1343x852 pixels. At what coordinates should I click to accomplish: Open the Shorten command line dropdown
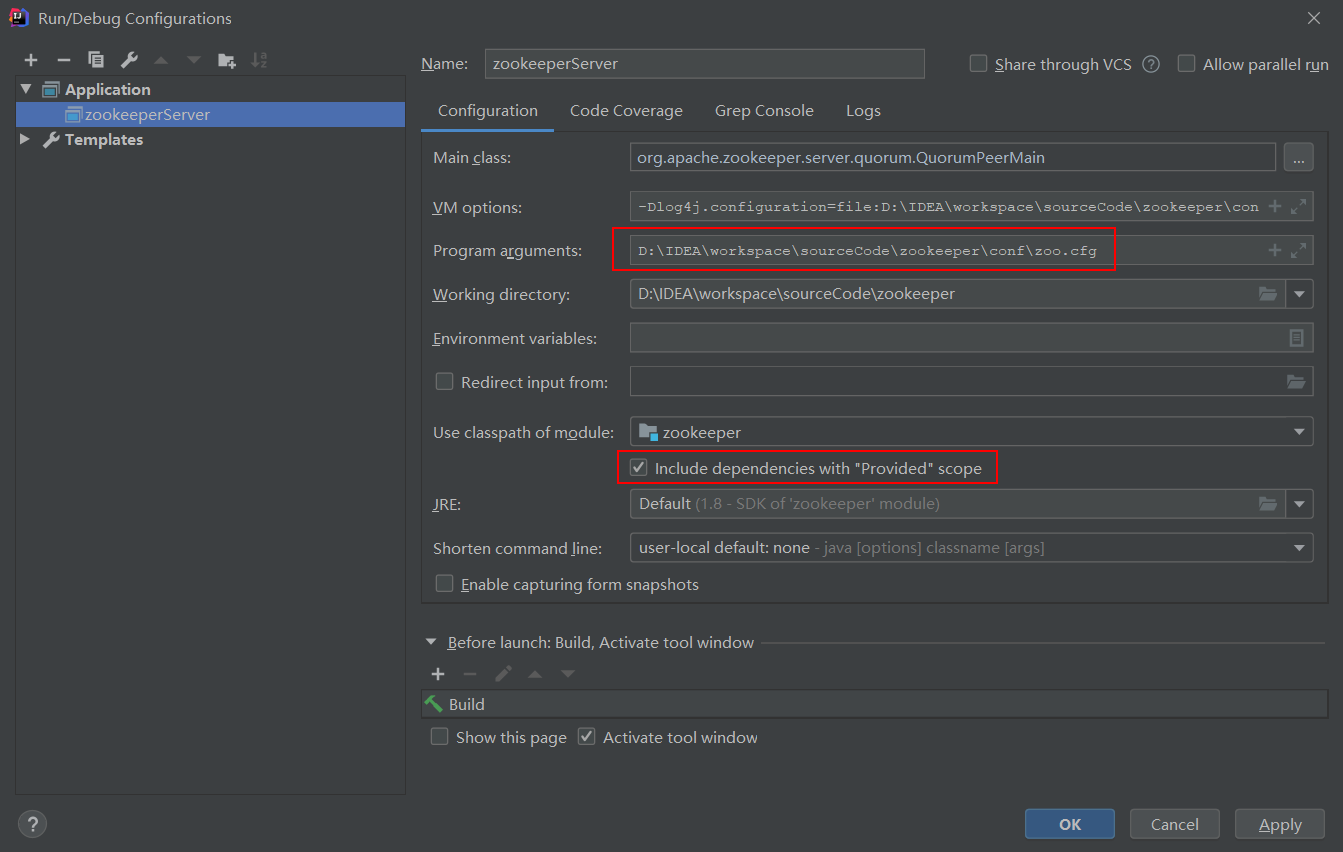1299,548
